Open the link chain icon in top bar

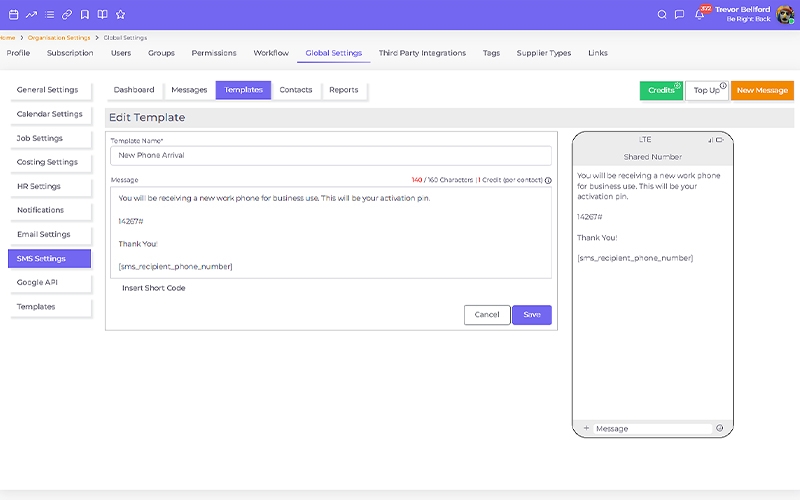click(67, 15)
